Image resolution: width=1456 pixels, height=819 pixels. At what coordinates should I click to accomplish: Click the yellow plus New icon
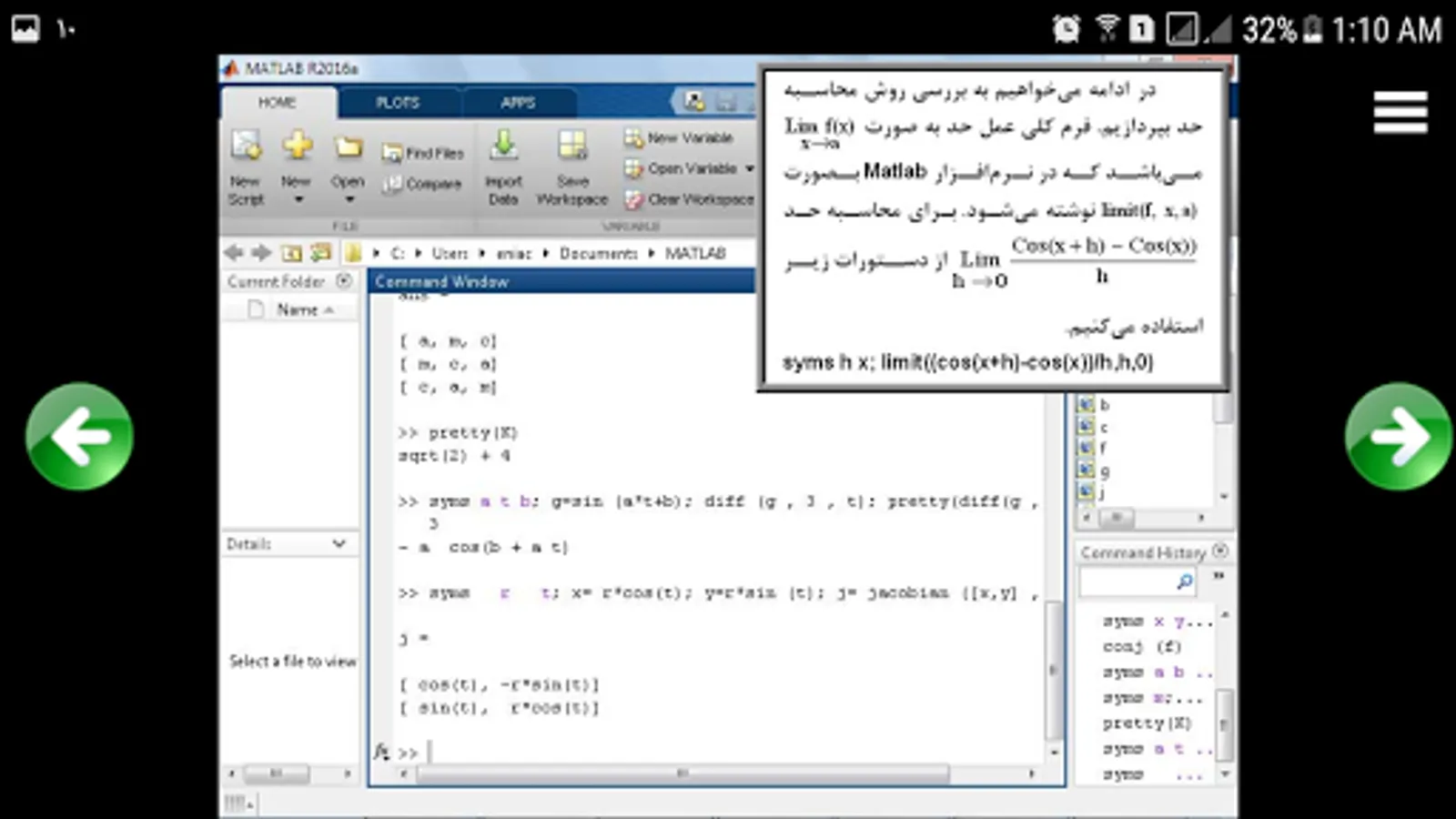point(297,146)
